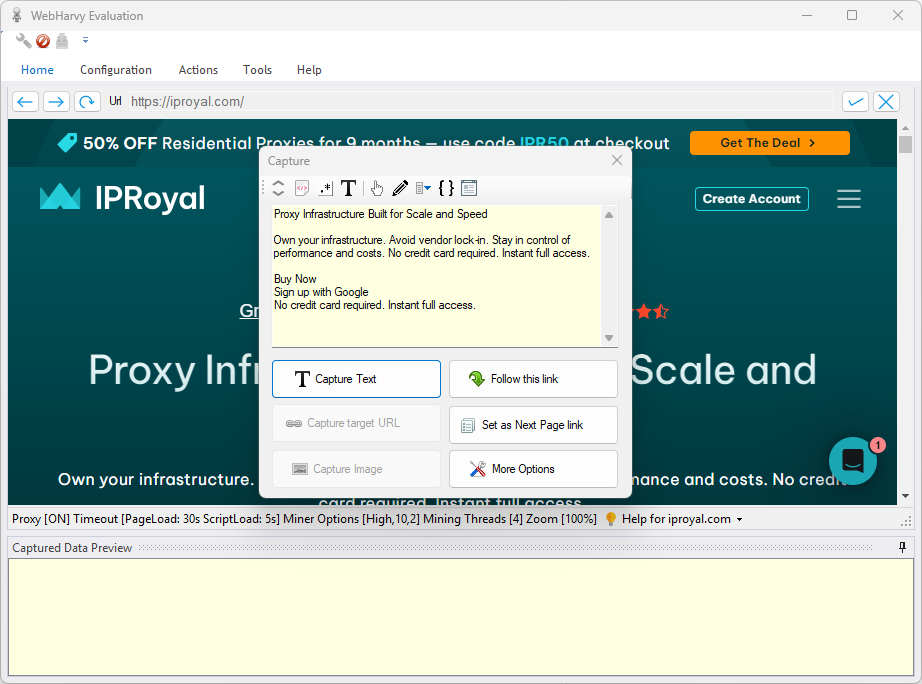922x684 pixels.
Task: Open the Configuration menu tab
Action: click(116, 70)
